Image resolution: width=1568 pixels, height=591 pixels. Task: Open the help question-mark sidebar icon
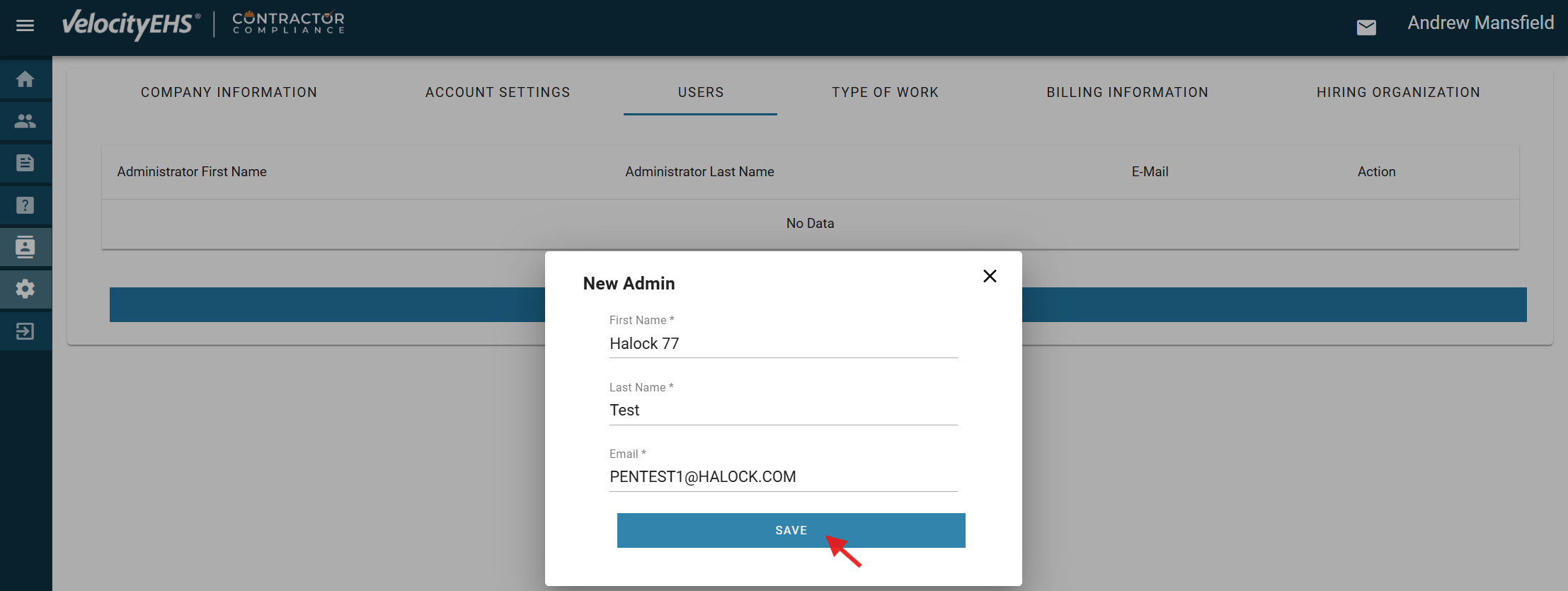[25, 205]
